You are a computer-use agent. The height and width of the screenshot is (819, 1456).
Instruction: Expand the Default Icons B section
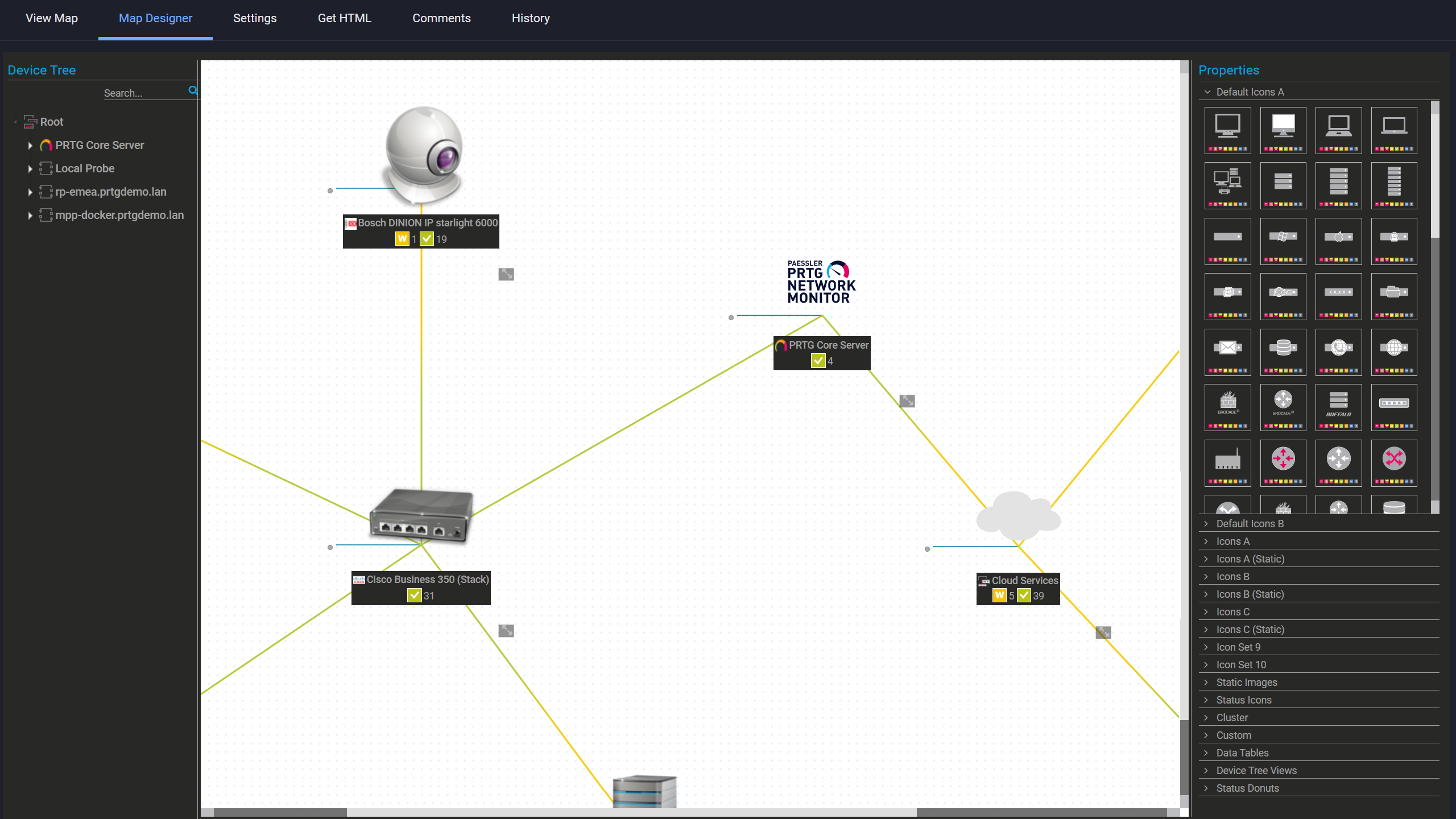click(1319, 524)
